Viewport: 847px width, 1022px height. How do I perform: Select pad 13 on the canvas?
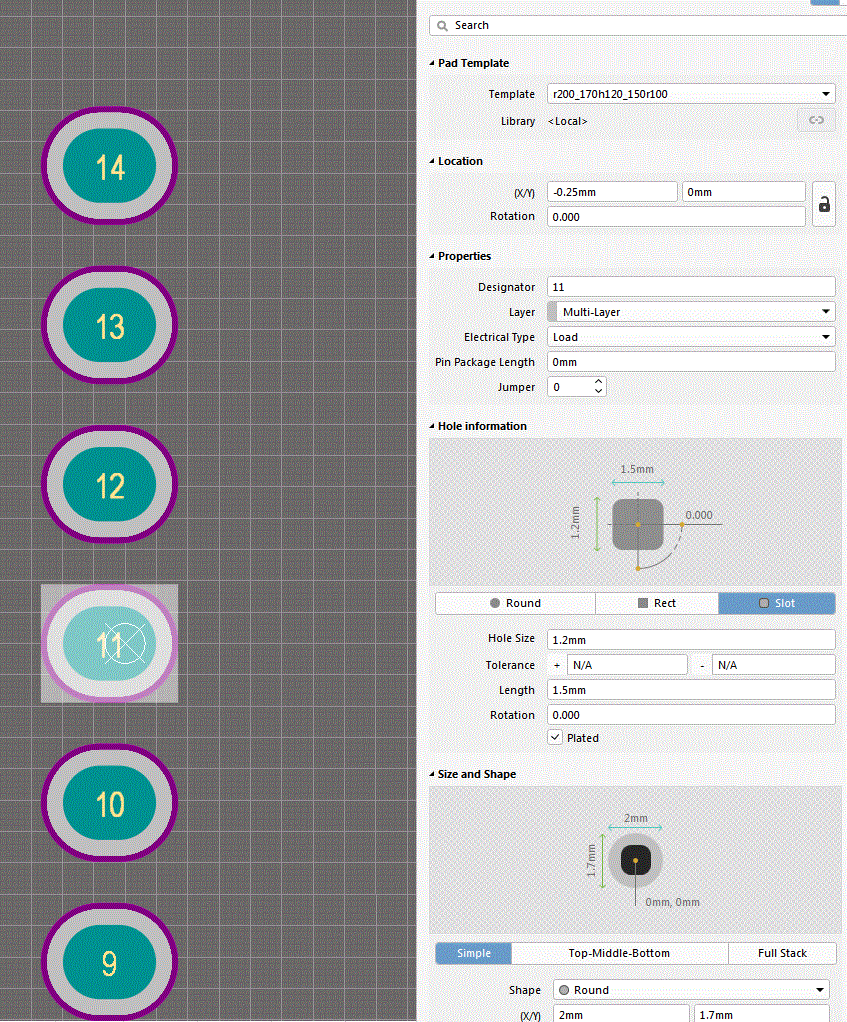click(x=109, y=325)
